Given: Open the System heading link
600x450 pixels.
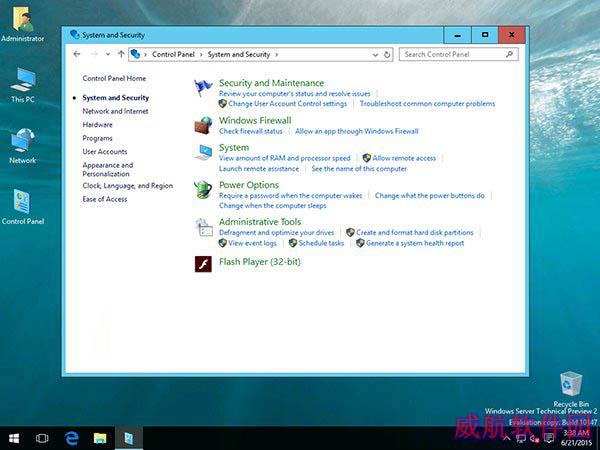Looking at the screenshot, I should (234, 148).
